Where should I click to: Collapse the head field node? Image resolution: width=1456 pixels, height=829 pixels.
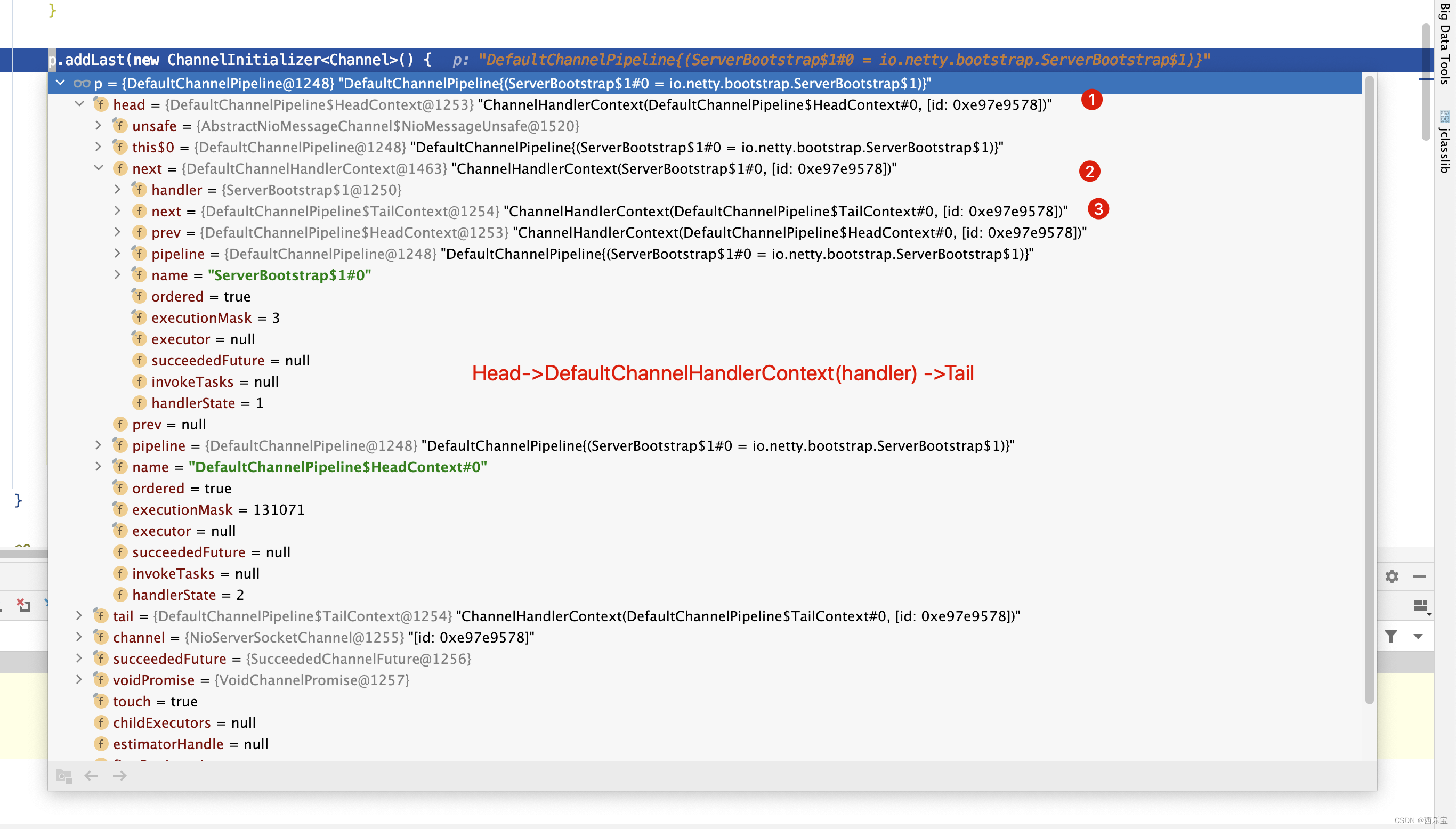click(x=80, y=104)
